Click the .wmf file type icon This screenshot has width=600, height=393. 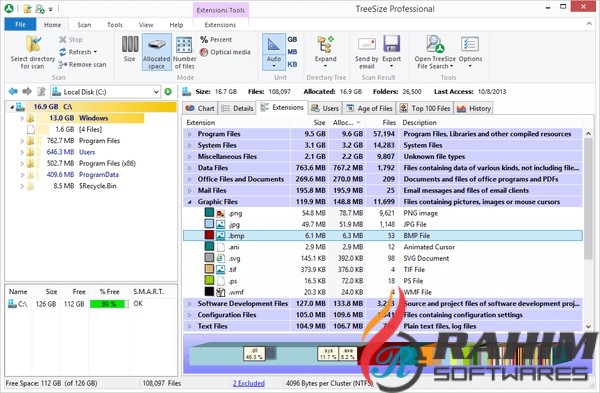tap(220, 292)
